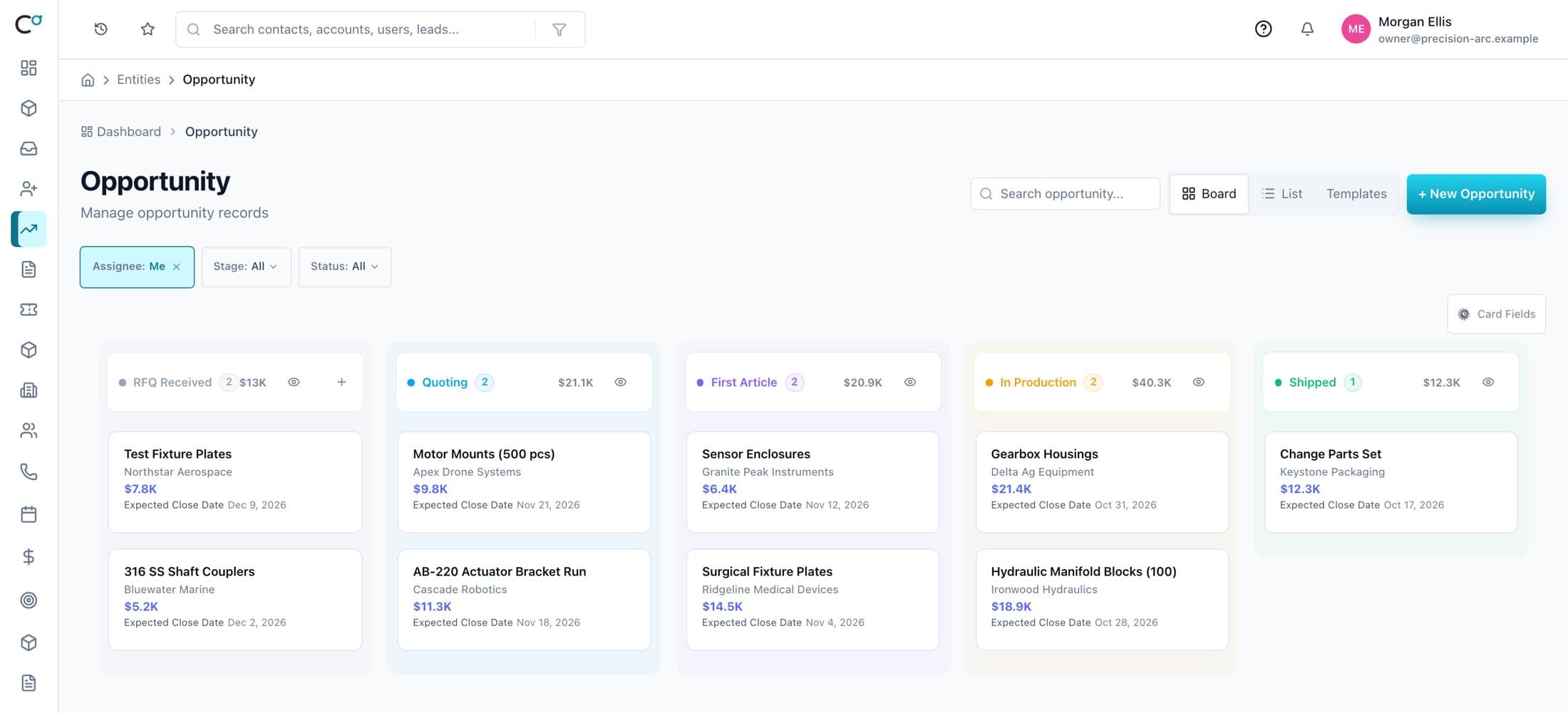The image size is (1568, 713).
Task: Open Card Fields settings button
Action: [1496, 314]
